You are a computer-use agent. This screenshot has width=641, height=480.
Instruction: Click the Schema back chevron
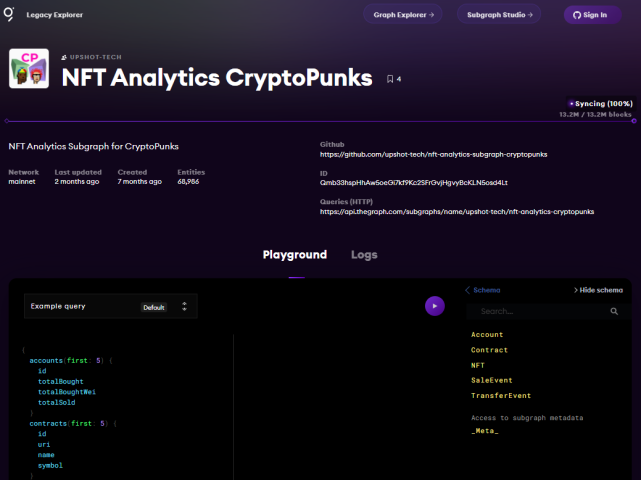click(x=467, y=290)
